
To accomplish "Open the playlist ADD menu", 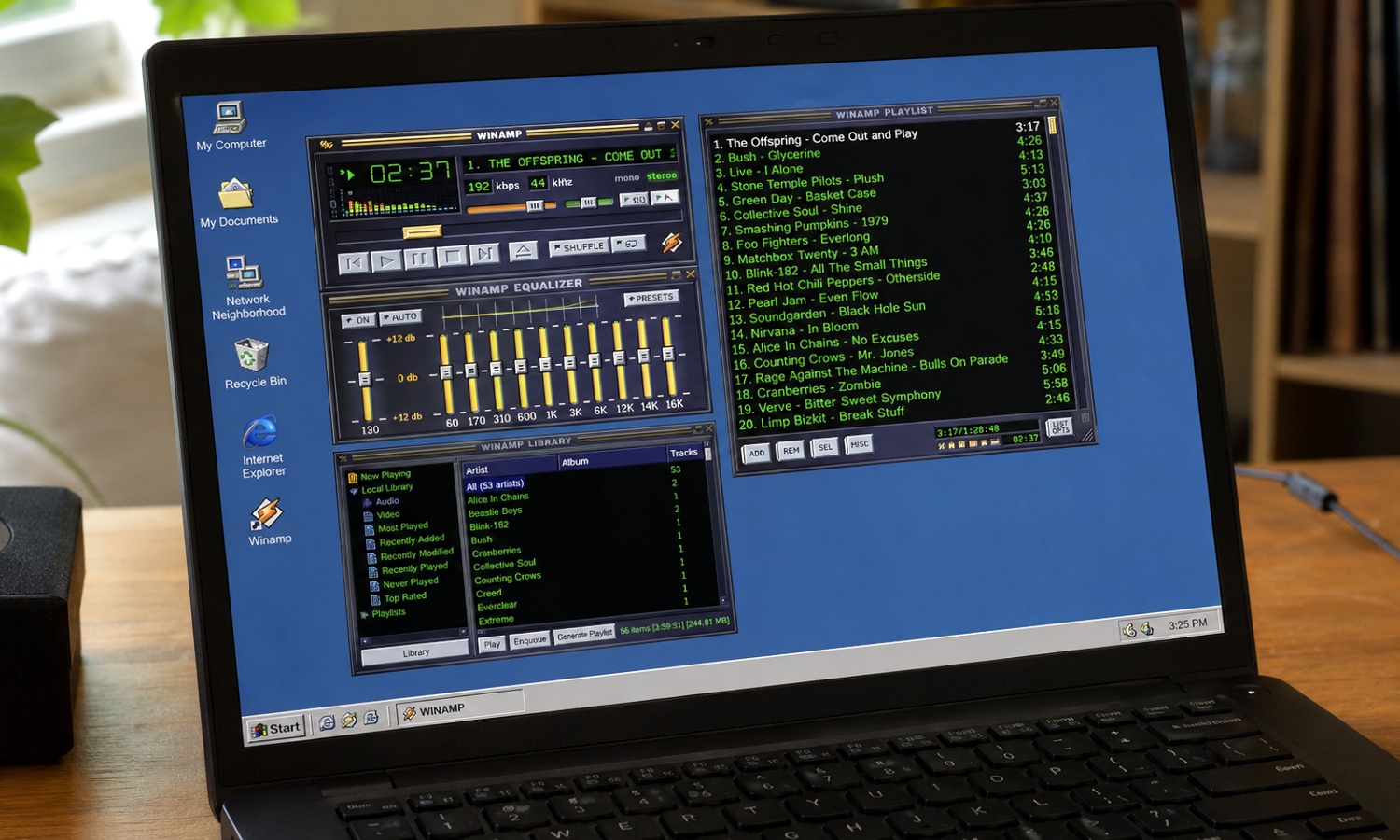I will coord(757,453).
